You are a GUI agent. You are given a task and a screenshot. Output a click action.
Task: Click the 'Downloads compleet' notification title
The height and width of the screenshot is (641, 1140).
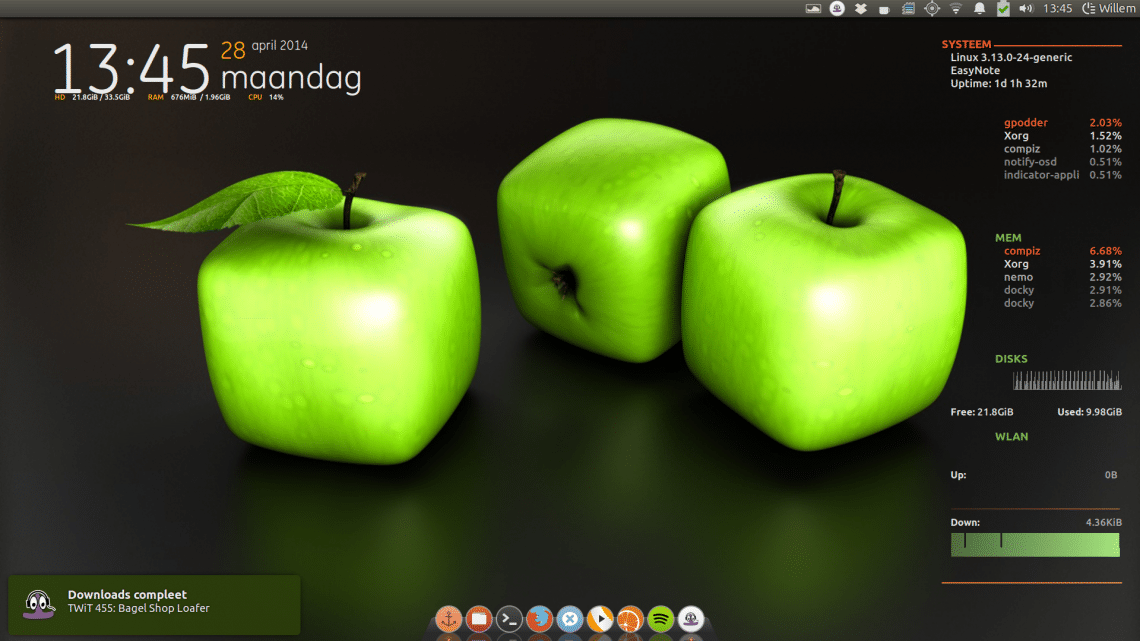(x=127, y=594)
